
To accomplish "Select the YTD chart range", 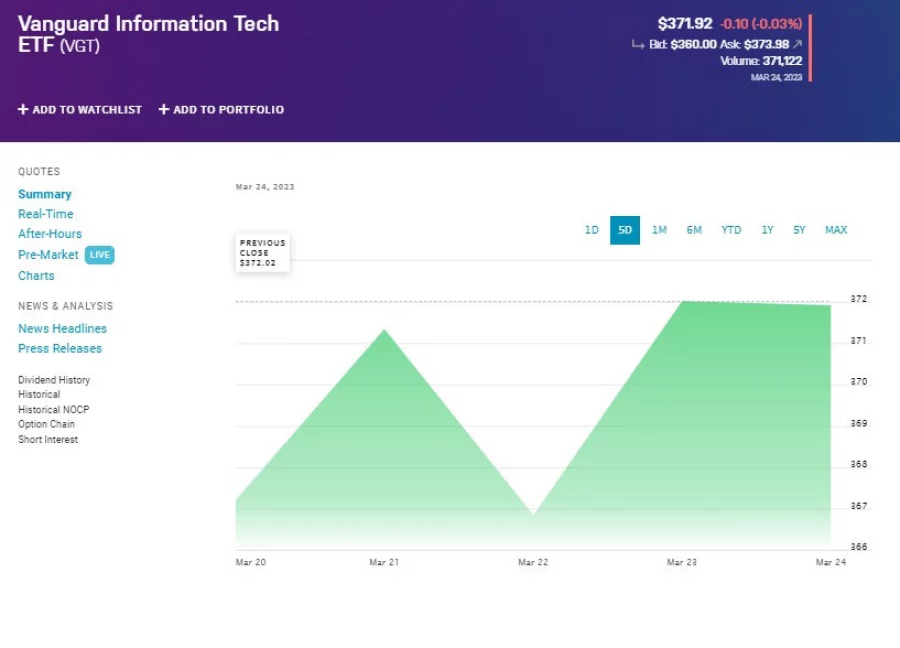I will [x=731, y=230].
